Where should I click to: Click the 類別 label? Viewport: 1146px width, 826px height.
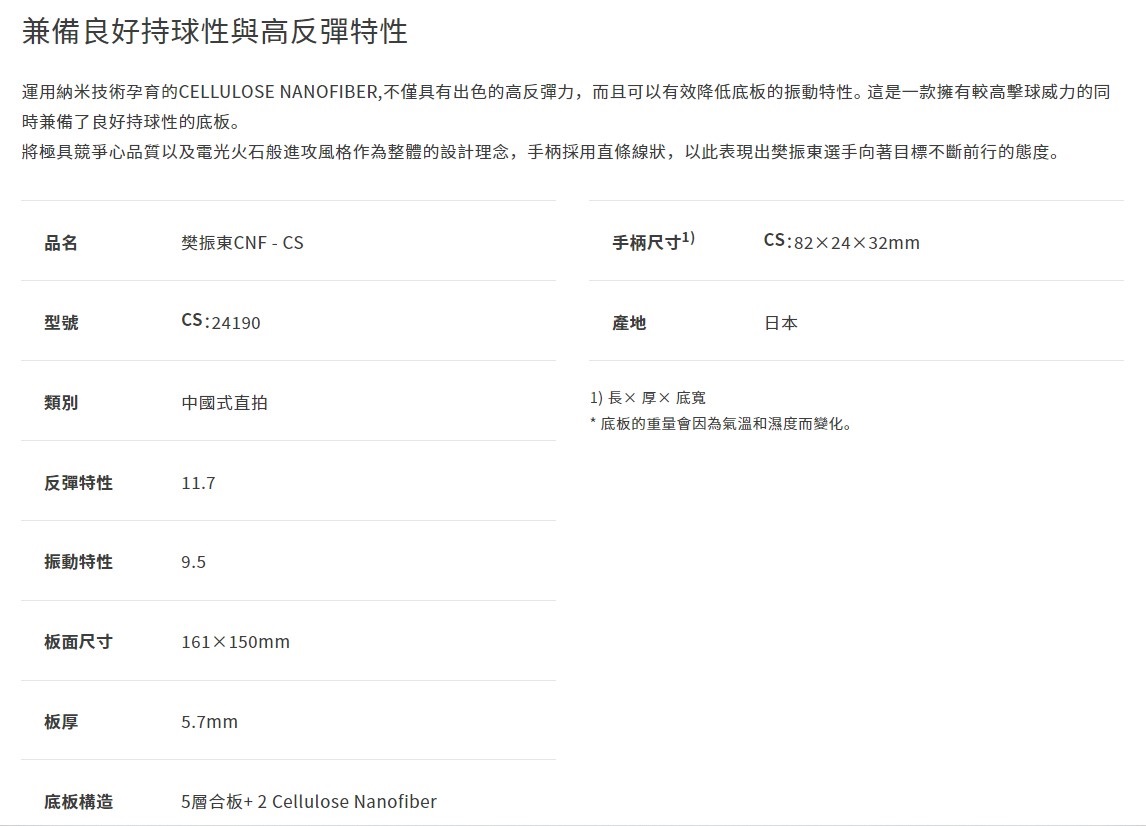pos(61,403)
